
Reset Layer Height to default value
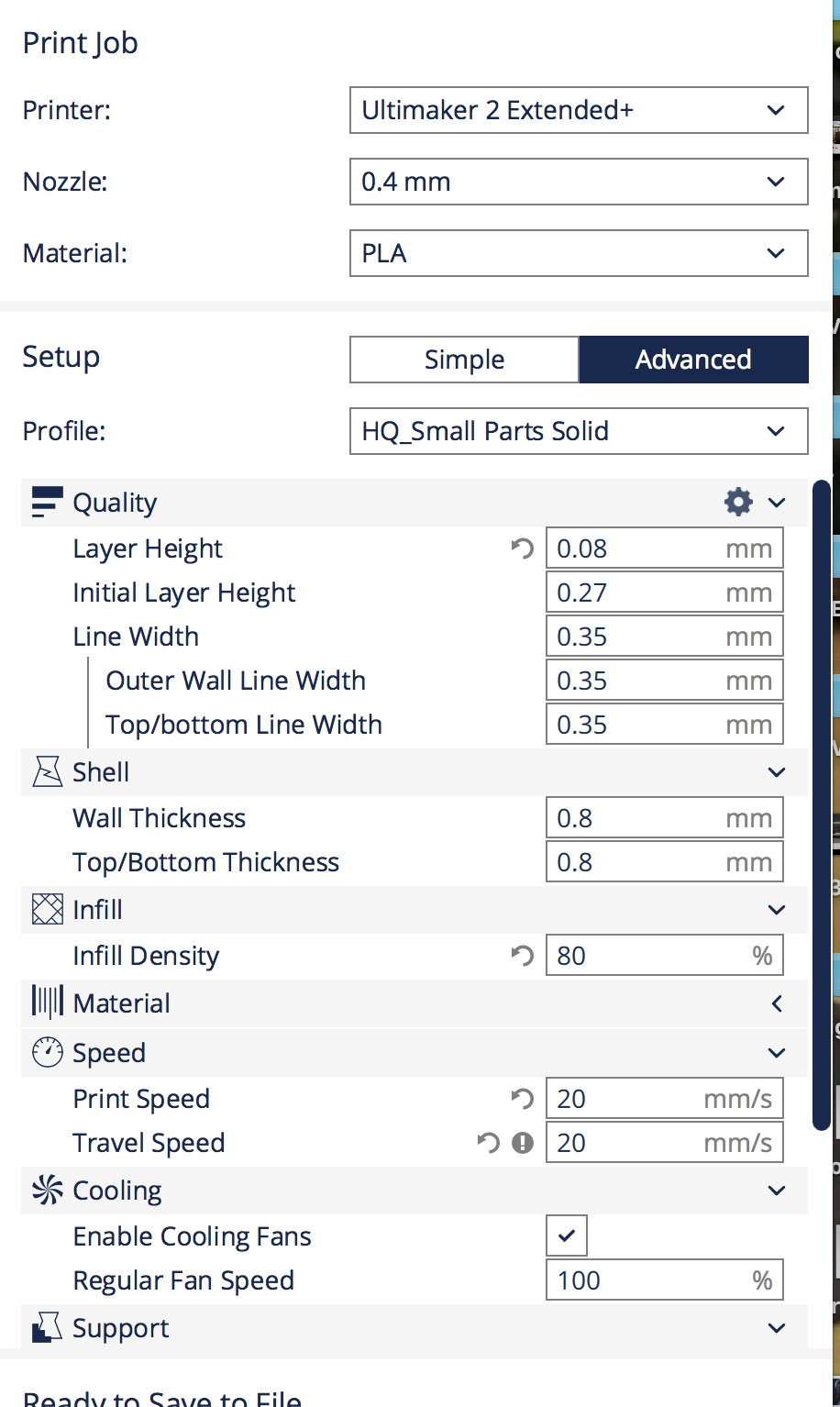[523, 548]
